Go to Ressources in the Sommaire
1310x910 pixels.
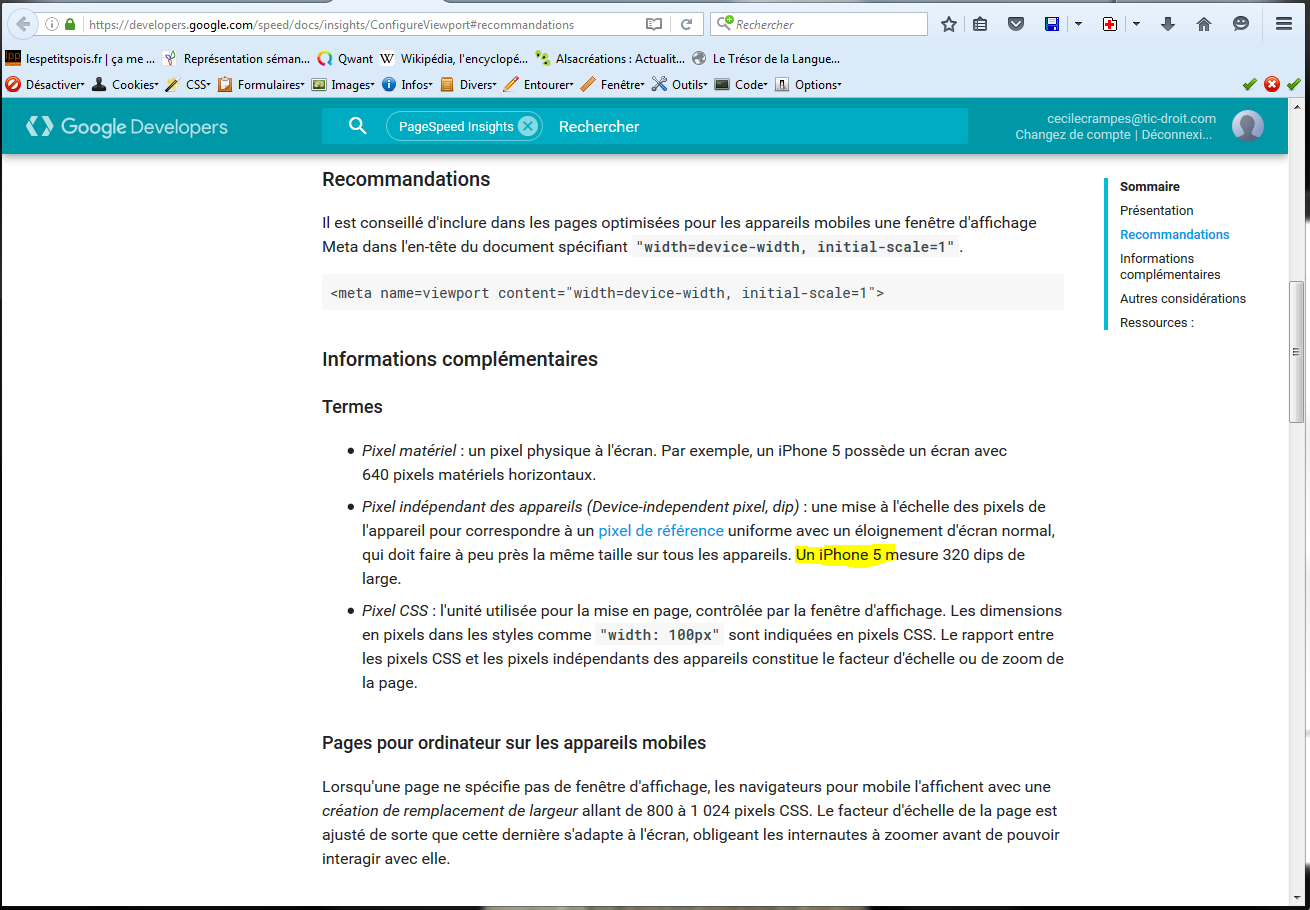[1157, 323]
